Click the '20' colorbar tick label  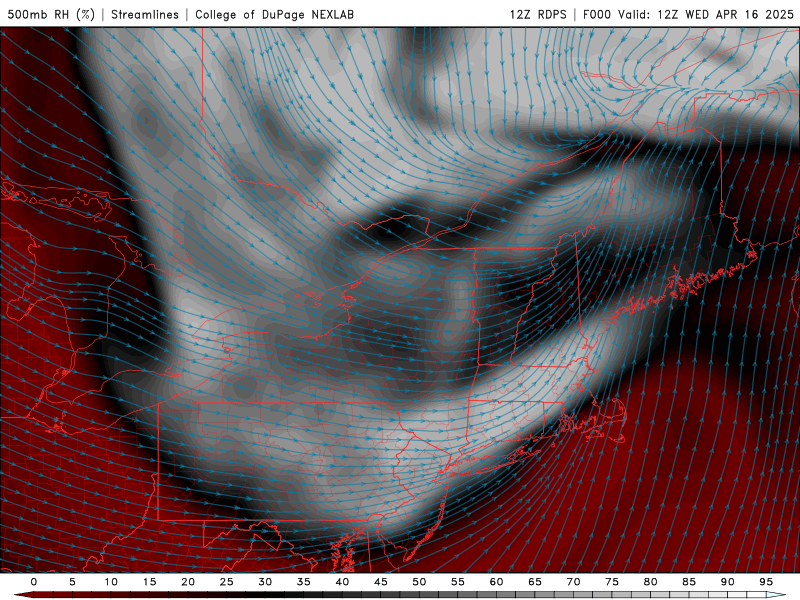click(x=188, y=582)
